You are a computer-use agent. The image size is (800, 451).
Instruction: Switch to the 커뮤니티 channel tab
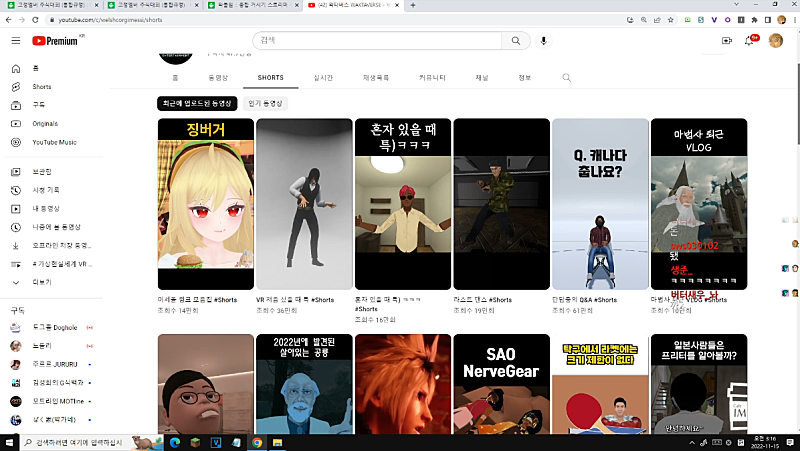pyautogui.click(x=432, y=77)
